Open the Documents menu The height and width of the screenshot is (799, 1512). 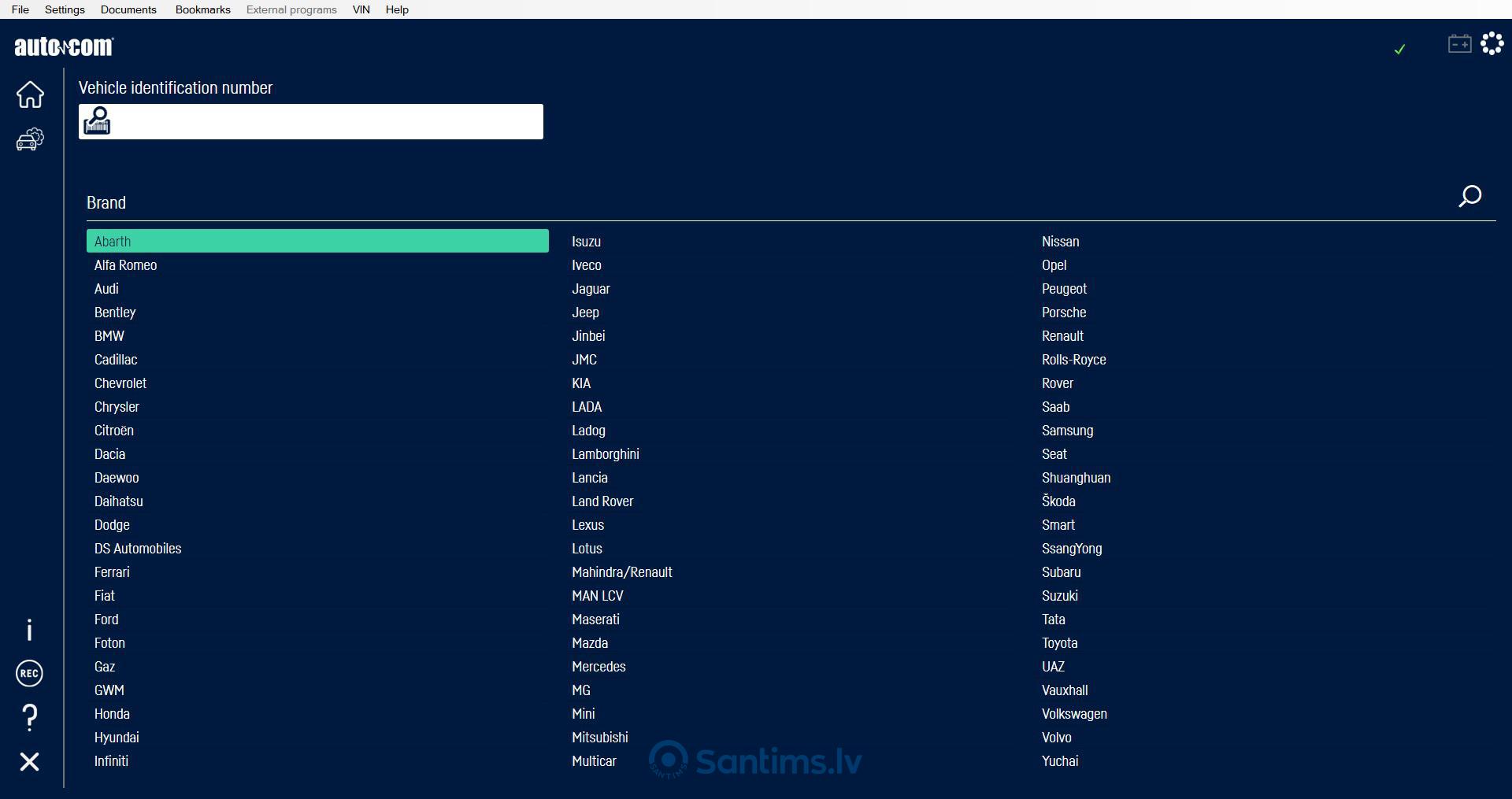point(128,9)
